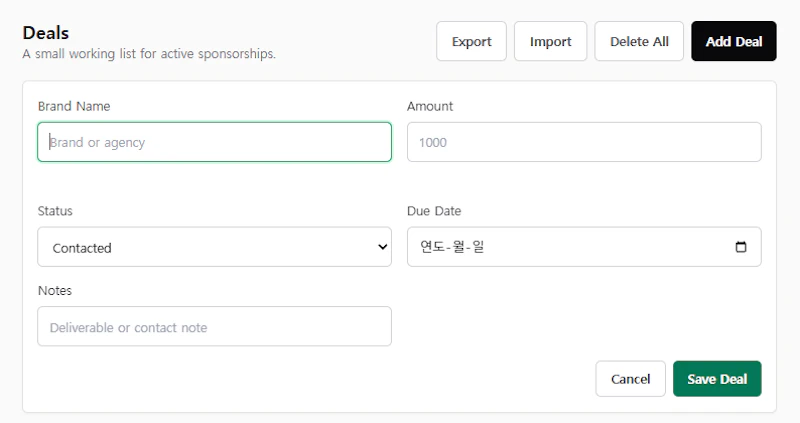The width and height of the screenshot is (800, 423).
Task: Click the Export button
Action: click(471, 41)
